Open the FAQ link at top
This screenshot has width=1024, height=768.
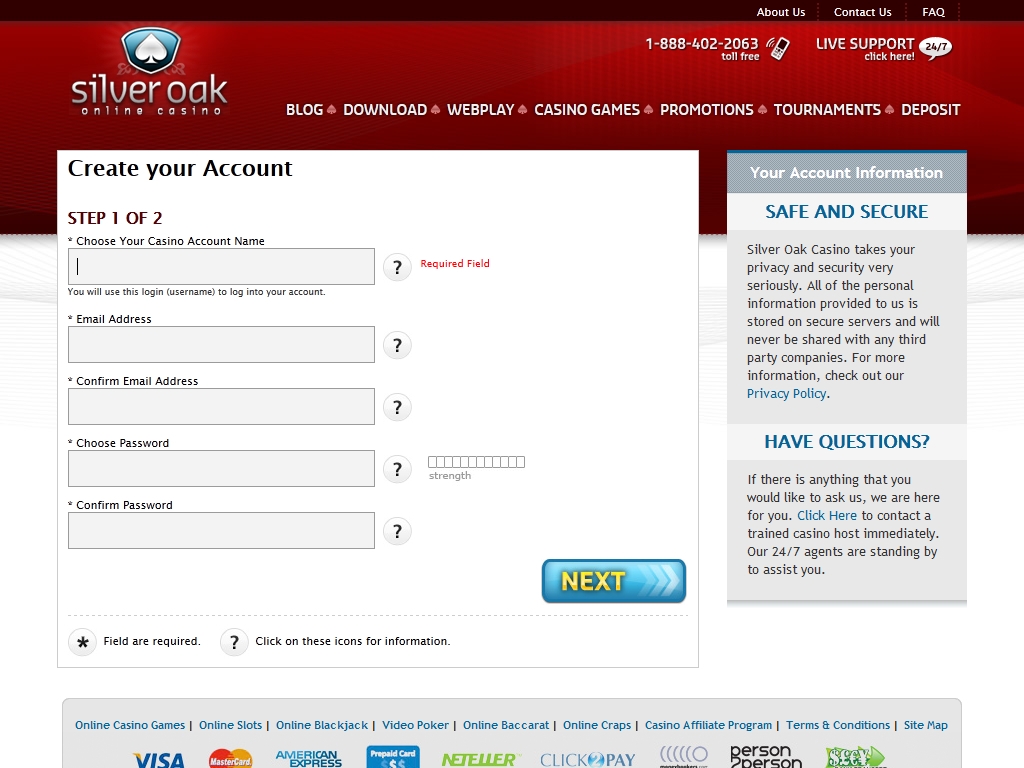pos(933,12)
